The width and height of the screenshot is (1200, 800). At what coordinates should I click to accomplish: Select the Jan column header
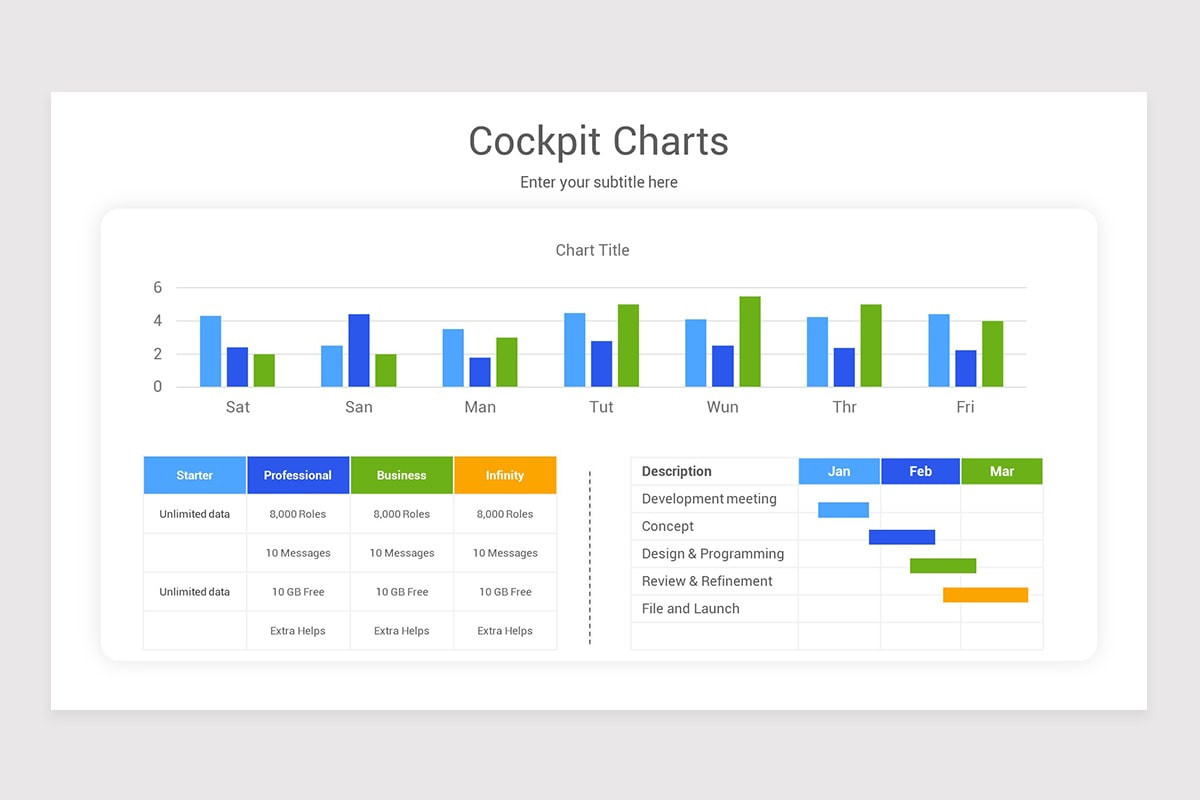838,471
